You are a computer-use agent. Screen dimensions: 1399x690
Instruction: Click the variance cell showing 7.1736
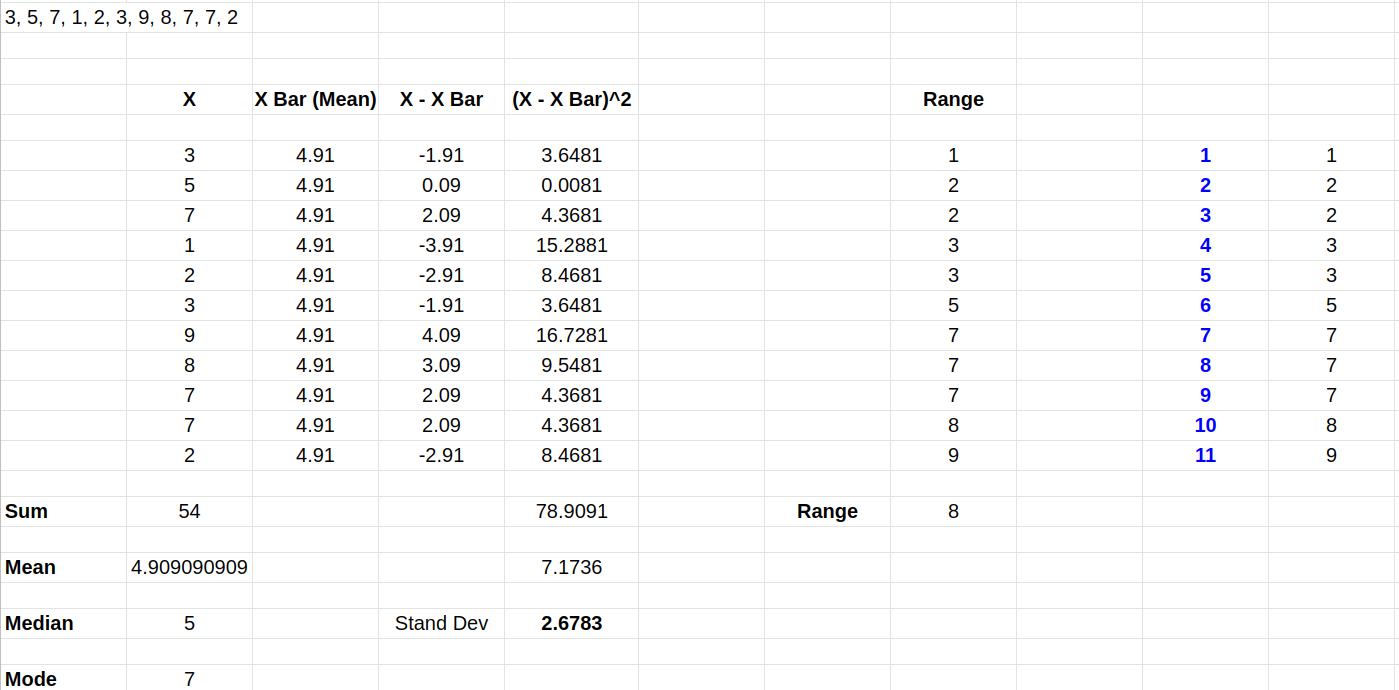tap(571, 567)
